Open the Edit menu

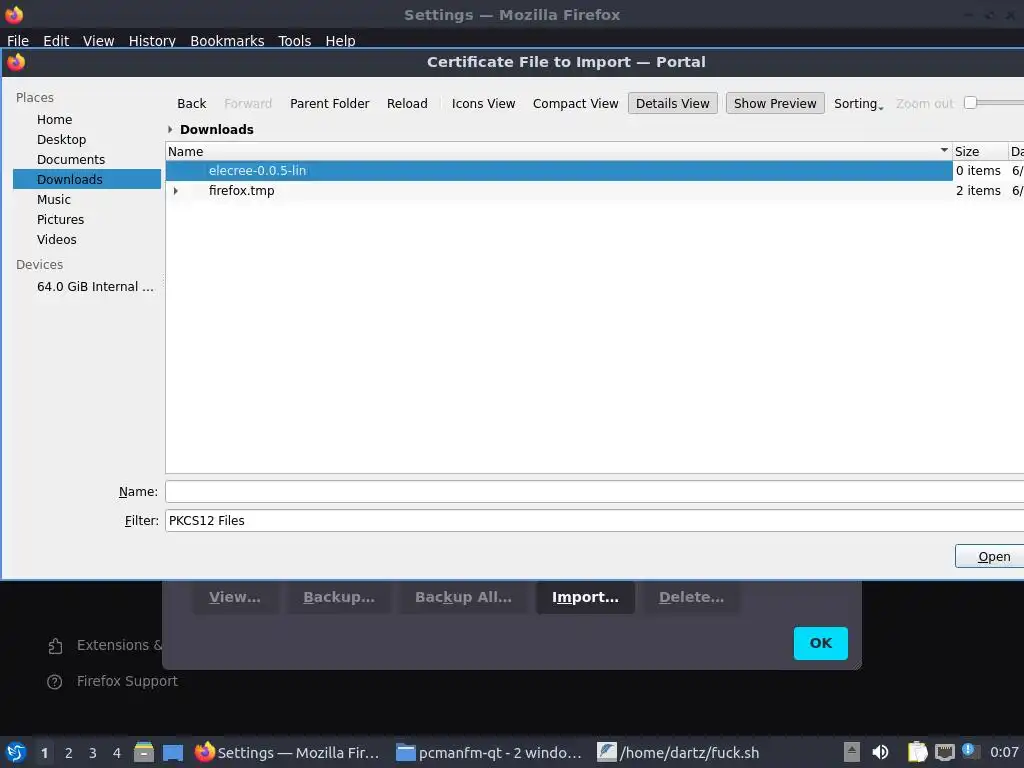tap(56, 40)
